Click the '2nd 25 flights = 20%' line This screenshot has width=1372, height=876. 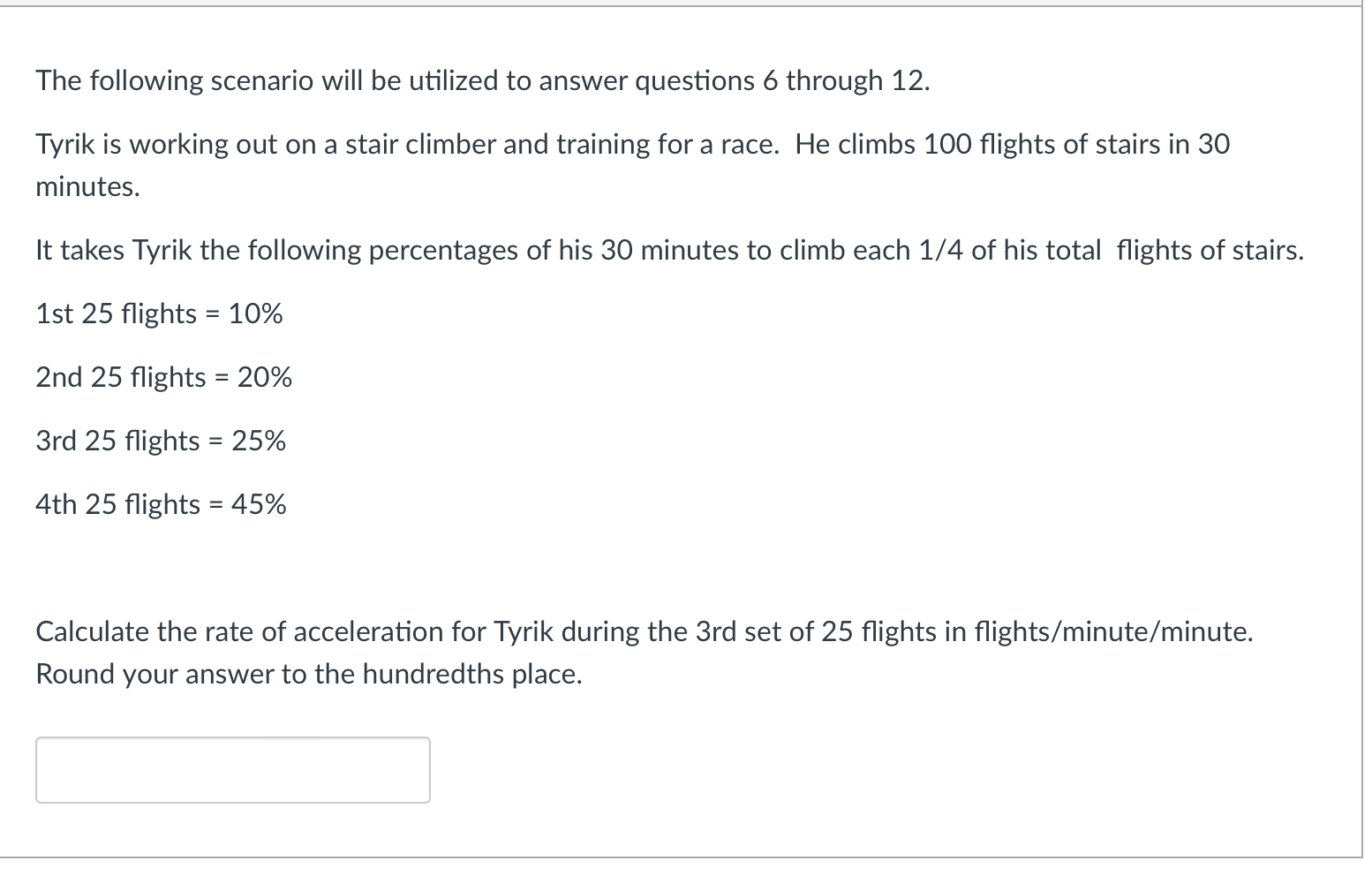pos(163,377)
